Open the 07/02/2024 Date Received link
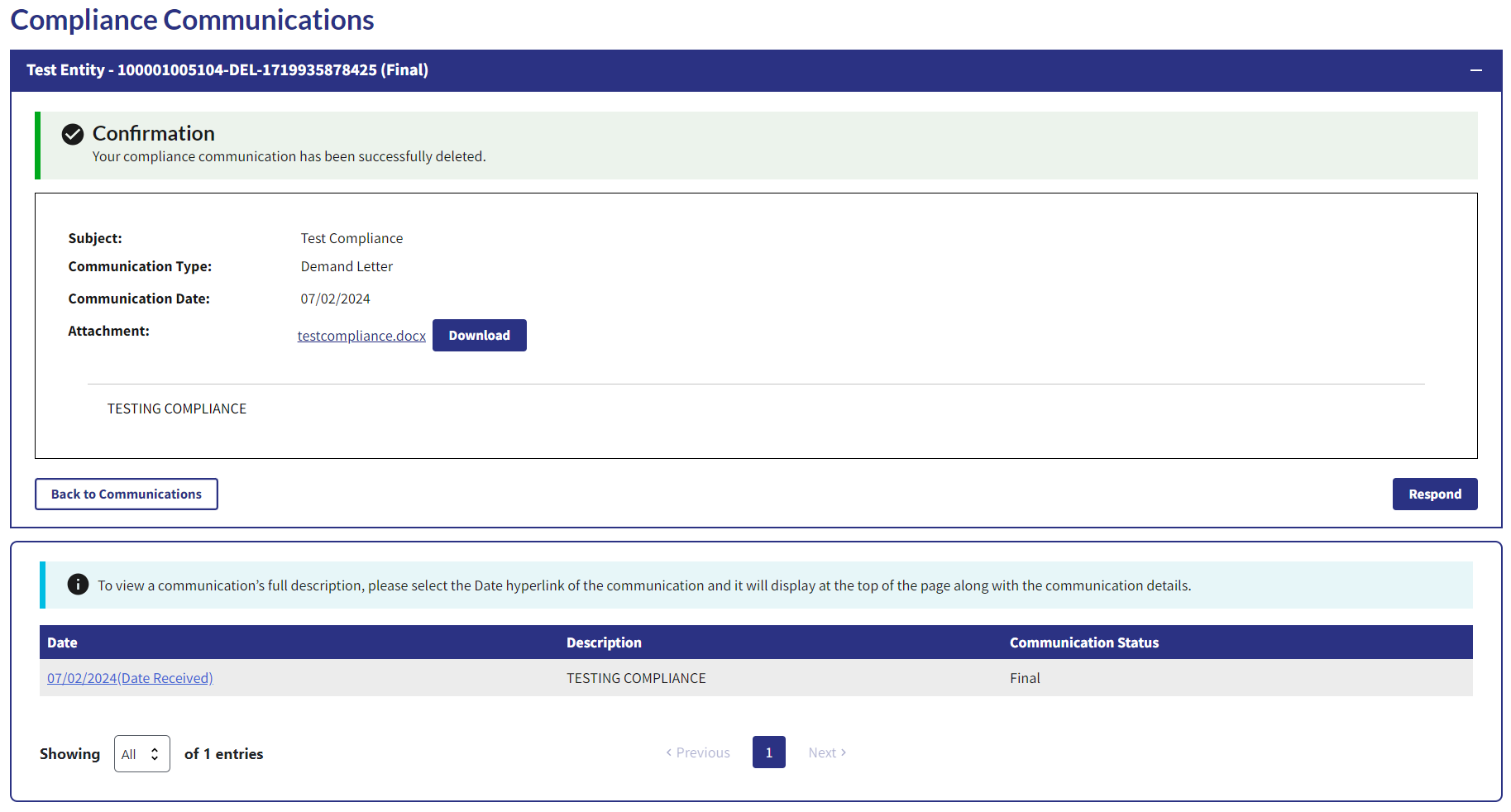Image resolution: width=1511 pixels, height=812 pixels. coord(130,678)
